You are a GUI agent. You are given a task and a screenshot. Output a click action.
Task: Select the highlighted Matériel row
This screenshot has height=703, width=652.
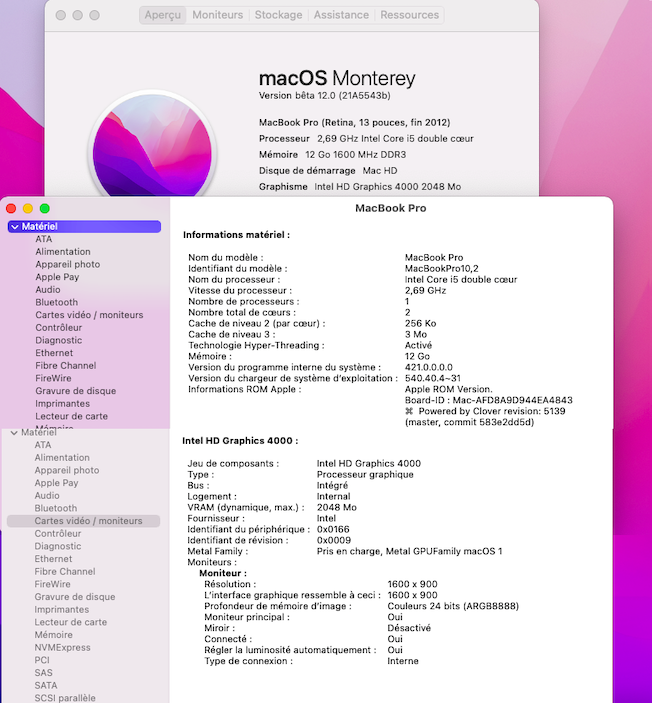(x=84, y=226)
